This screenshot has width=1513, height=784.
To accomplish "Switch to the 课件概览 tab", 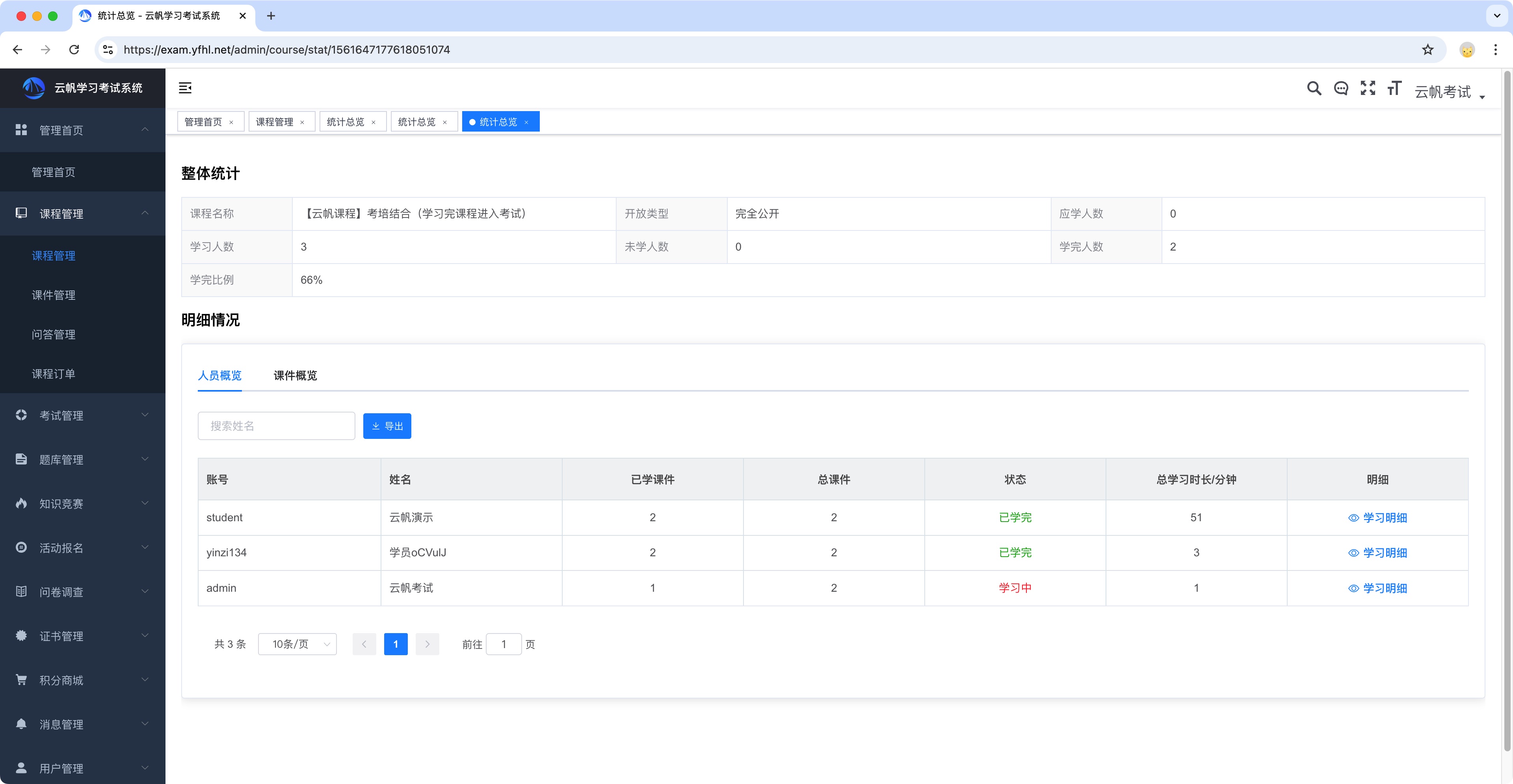I will 296,375.
